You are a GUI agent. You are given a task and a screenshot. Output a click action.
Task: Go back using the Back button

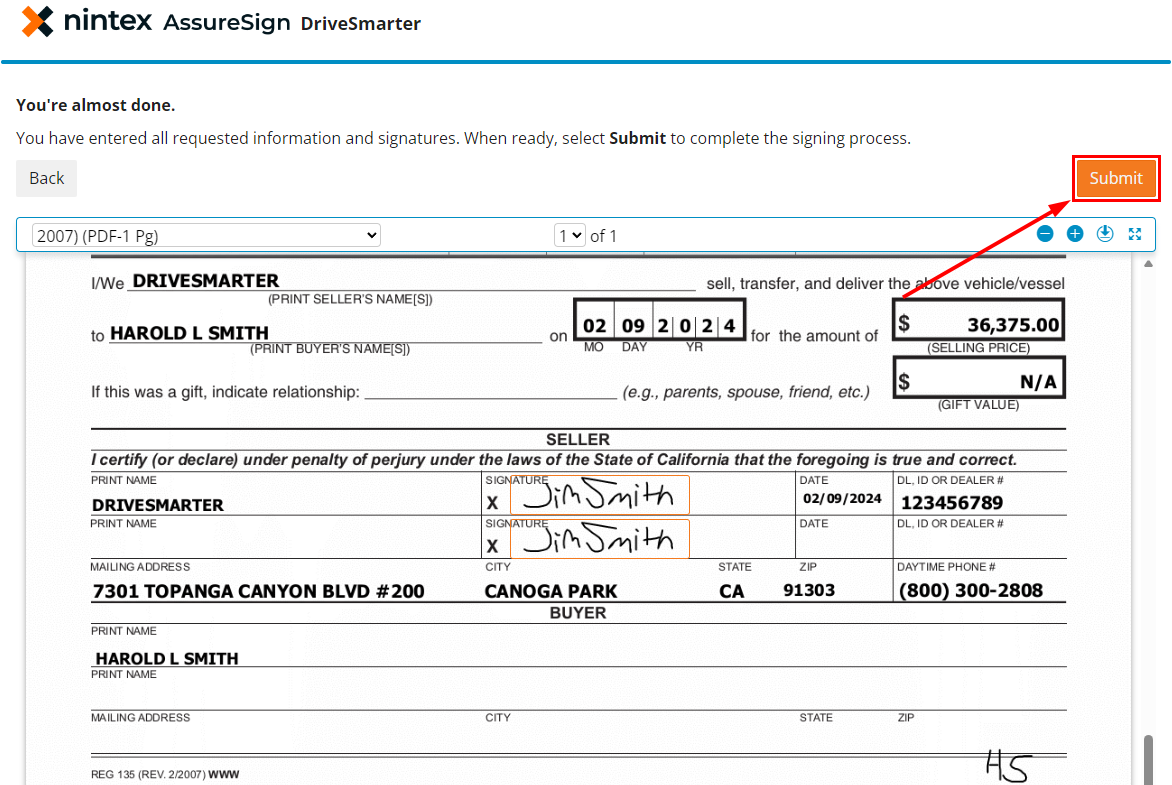click(x=46, y=178)
